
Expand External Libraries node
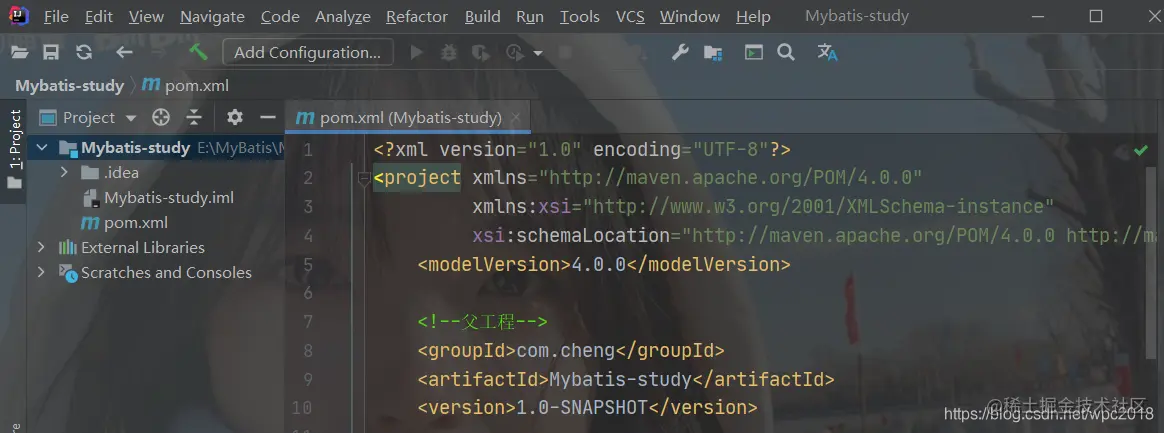pos(41,247)
